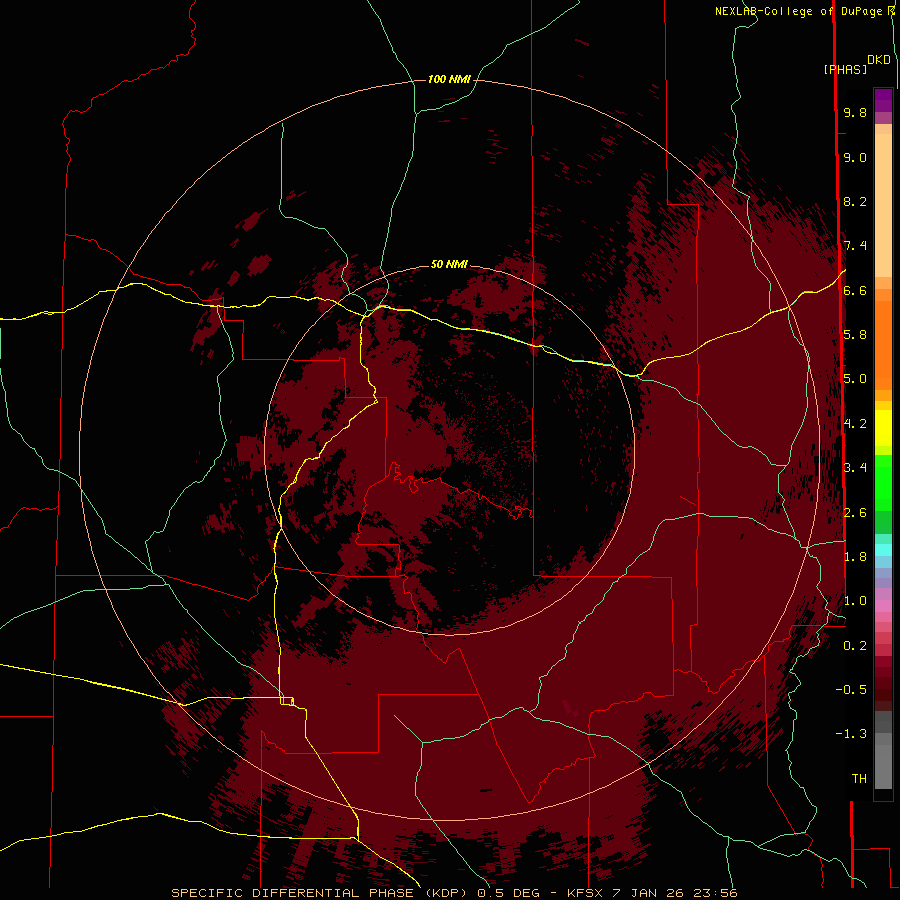
Task: Click the KFSX 7 JAN 26 23:56 timestamp
Action: (652, 893)
